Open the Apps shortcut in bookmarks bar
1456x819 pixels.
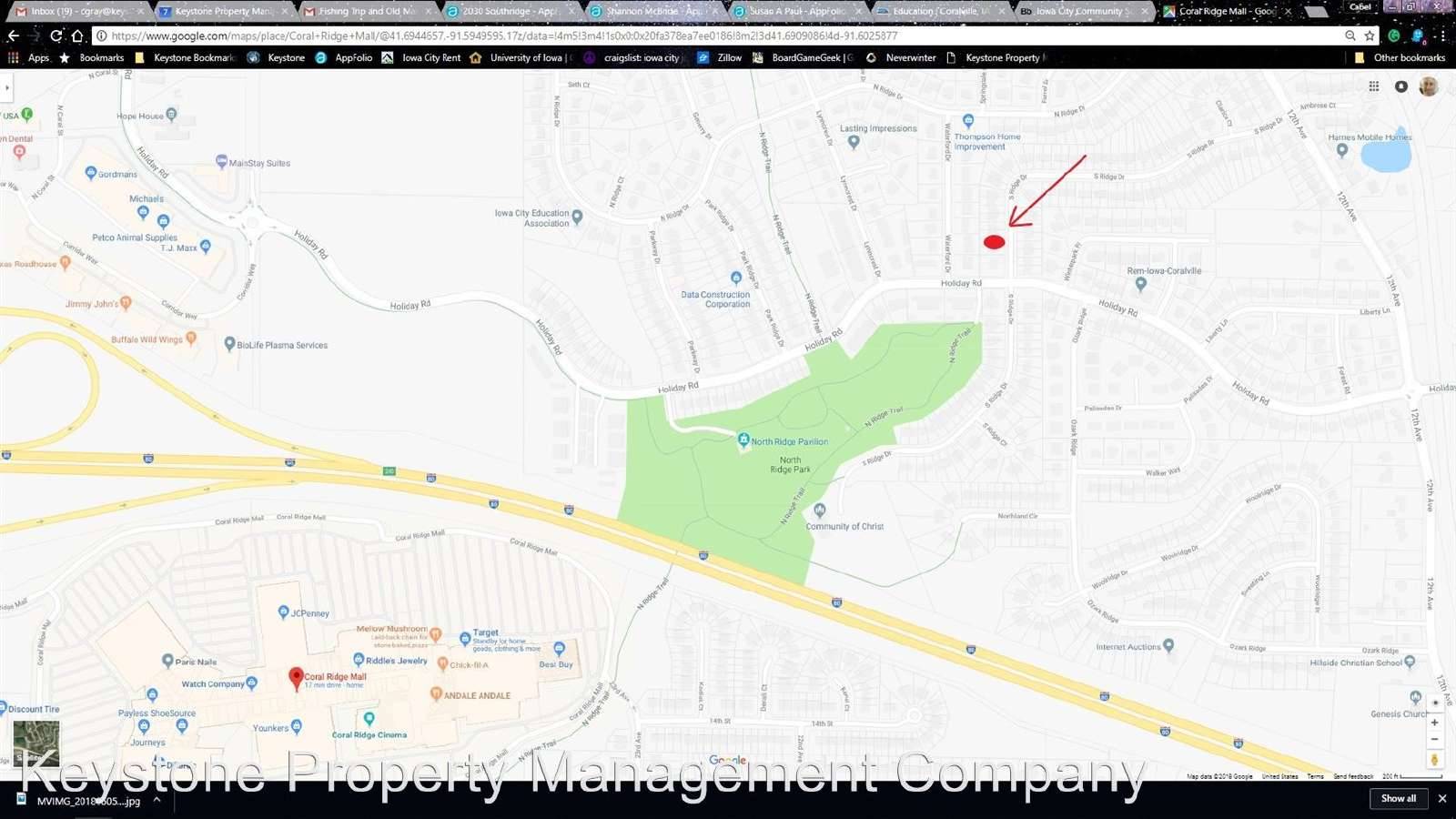[x=29, y=57]
